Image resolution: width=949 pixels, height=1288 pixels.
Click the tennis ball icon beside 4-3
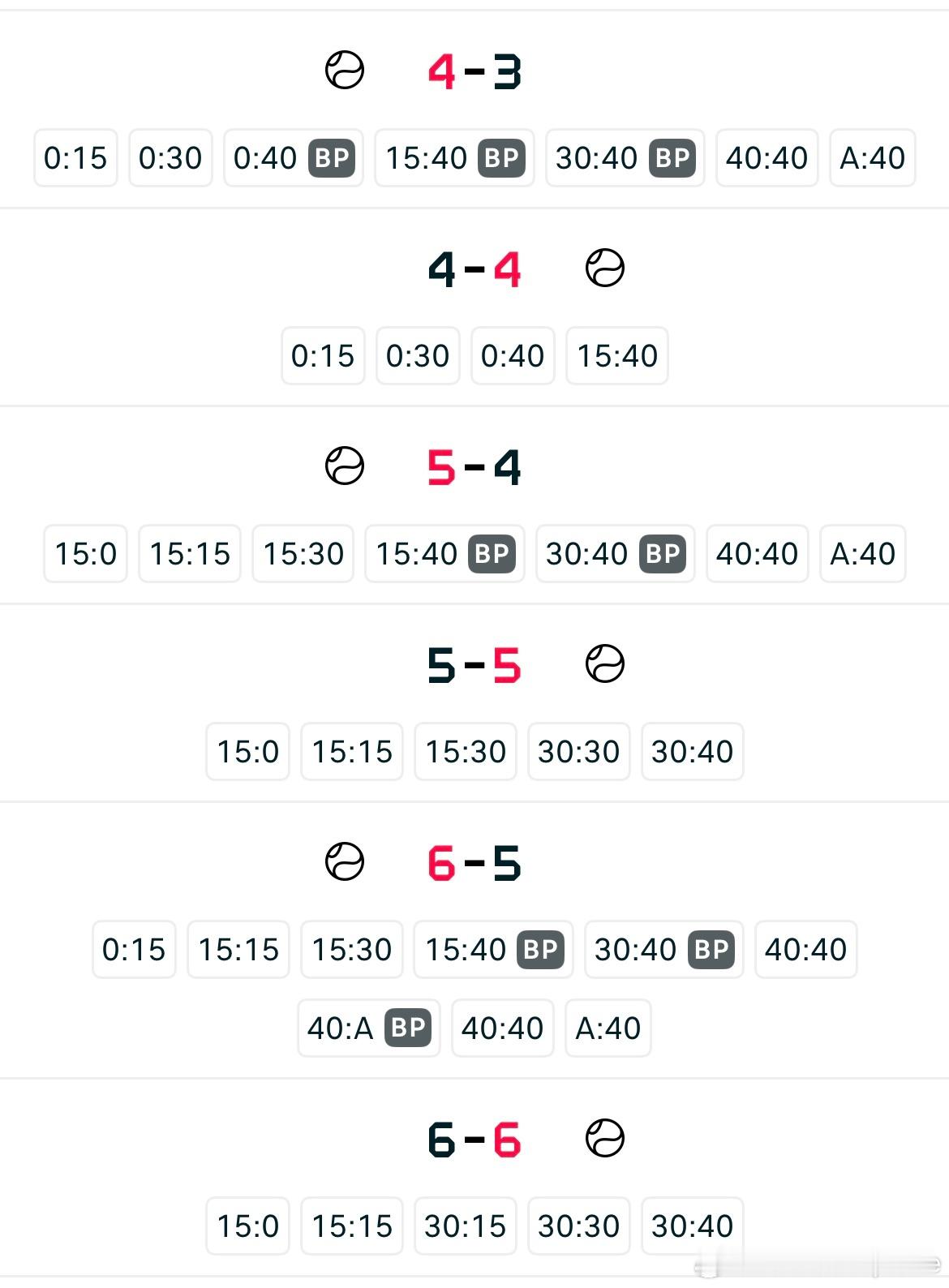[345, 70]
